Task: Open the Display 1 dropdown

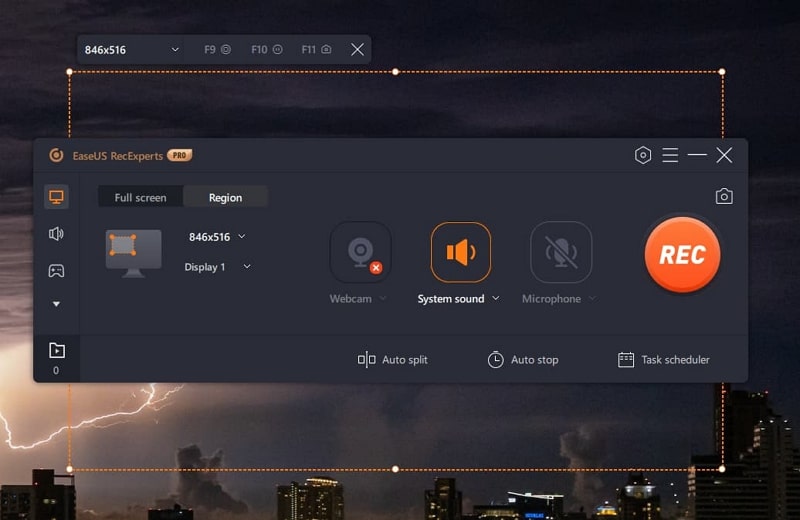Action: pos(217,267)
